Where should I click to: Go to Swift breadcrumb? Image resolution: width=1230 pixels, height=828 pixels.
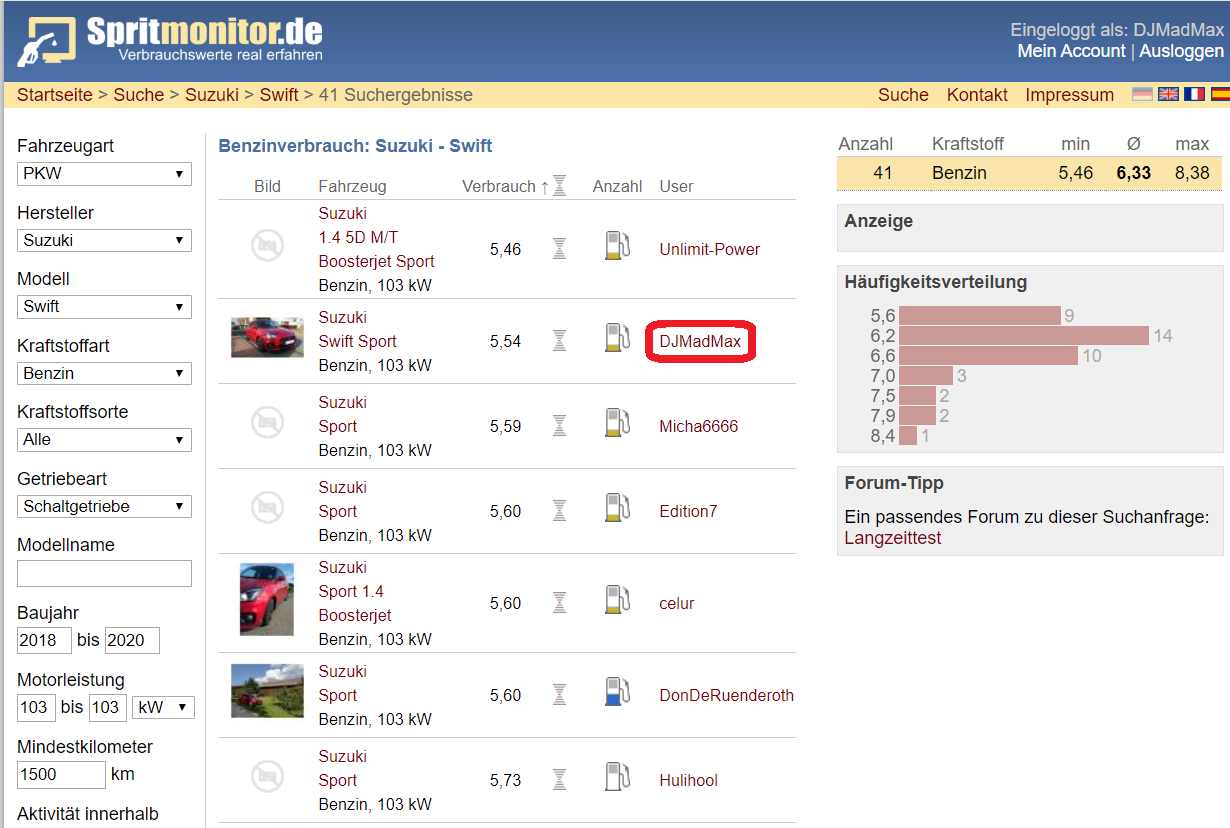click(x=279, y=95)
